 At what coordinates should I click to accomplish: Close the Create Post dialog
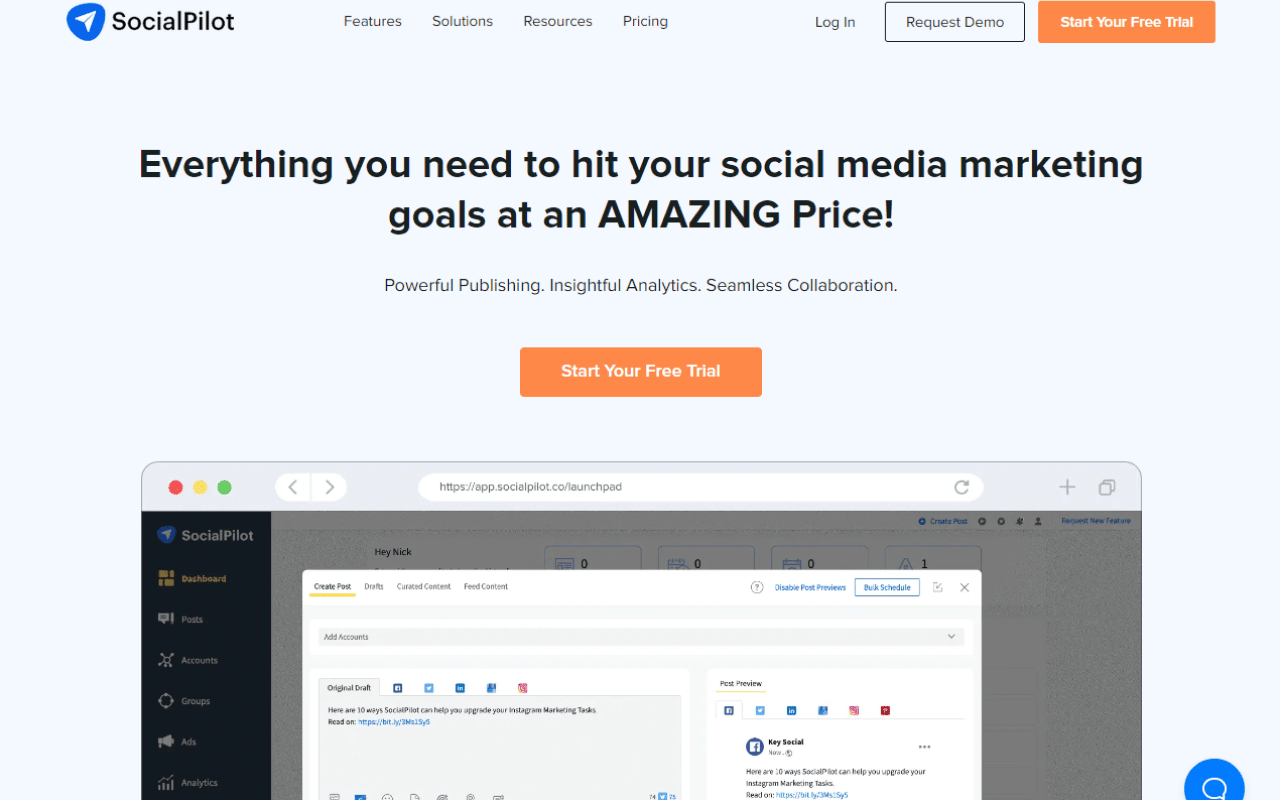965,588
